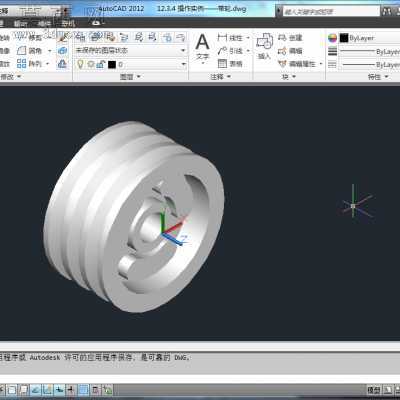The width and height of the screenshot is (400, 400).
Task: Open the Online (联机) ribbon tab
Action: click(68, 23)
